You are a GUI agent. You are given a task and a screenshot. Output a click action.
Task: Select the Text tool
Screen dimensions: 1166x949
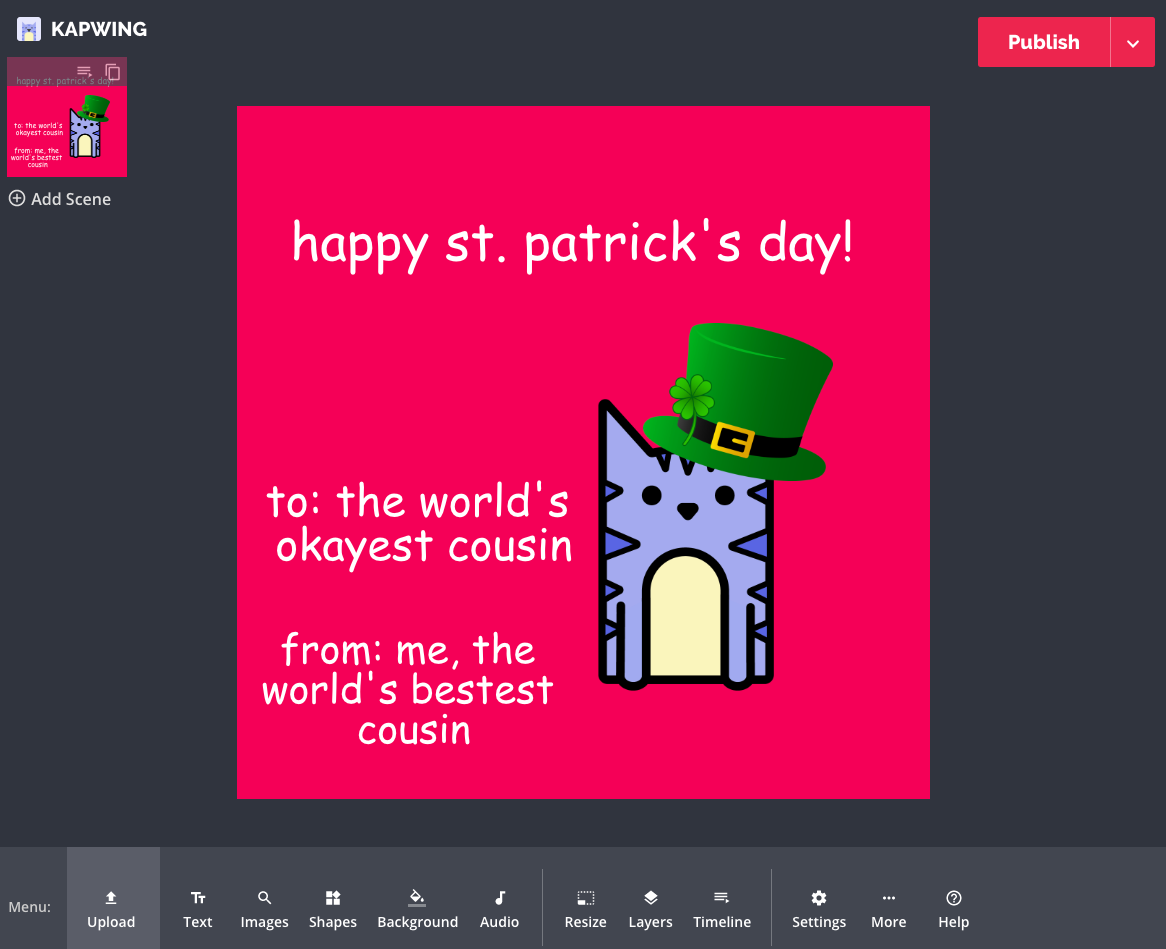198,908
